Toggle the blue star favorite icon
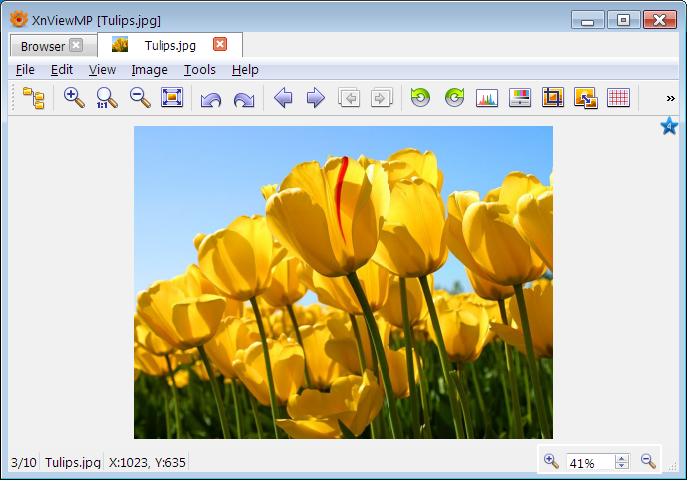The height and width of the screenshot is (480, 687). click(669, 127)
